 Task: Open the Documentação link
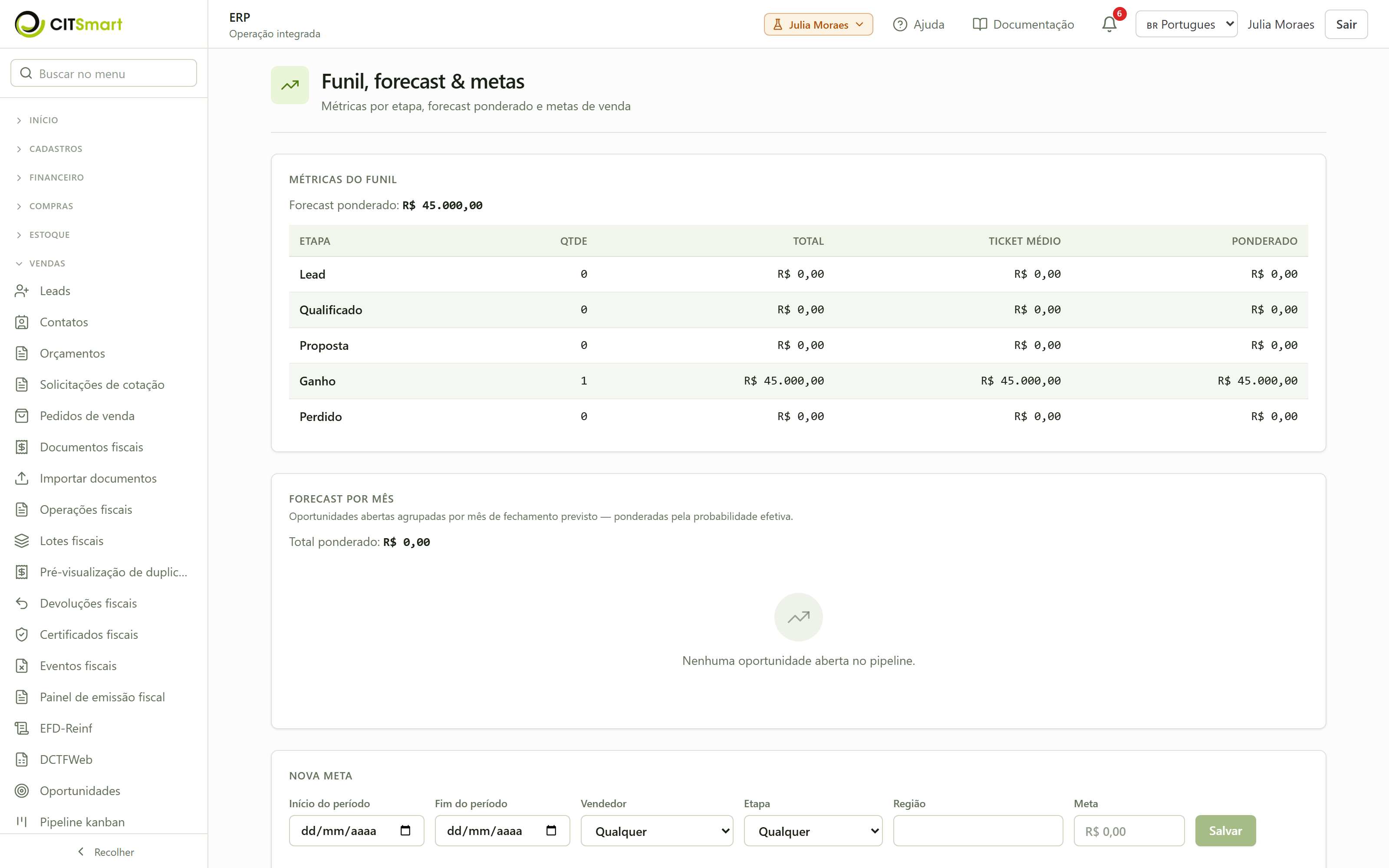1024,24
